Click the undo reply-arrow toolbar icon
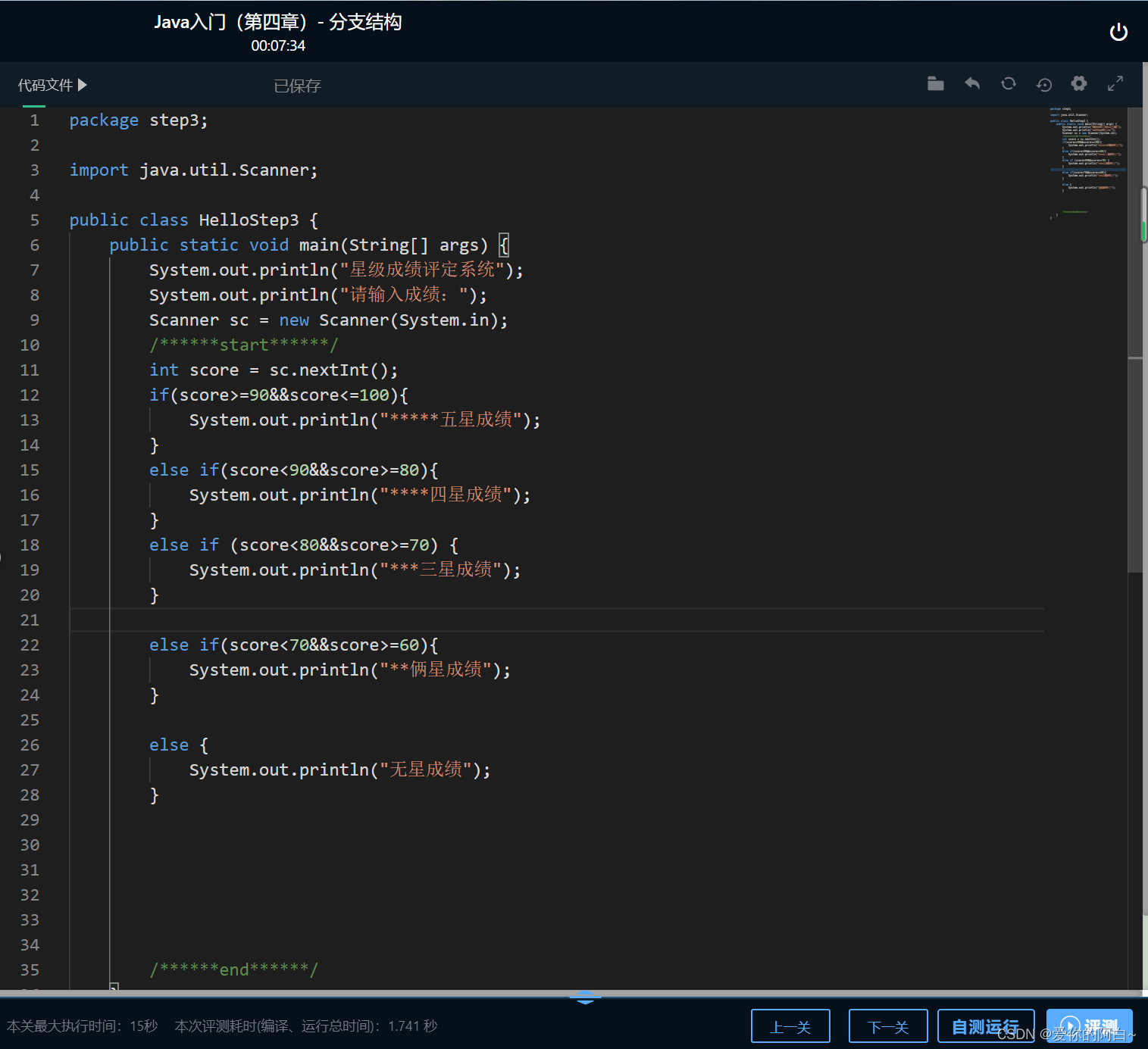1148x1049 pixels. coord(972,84)
